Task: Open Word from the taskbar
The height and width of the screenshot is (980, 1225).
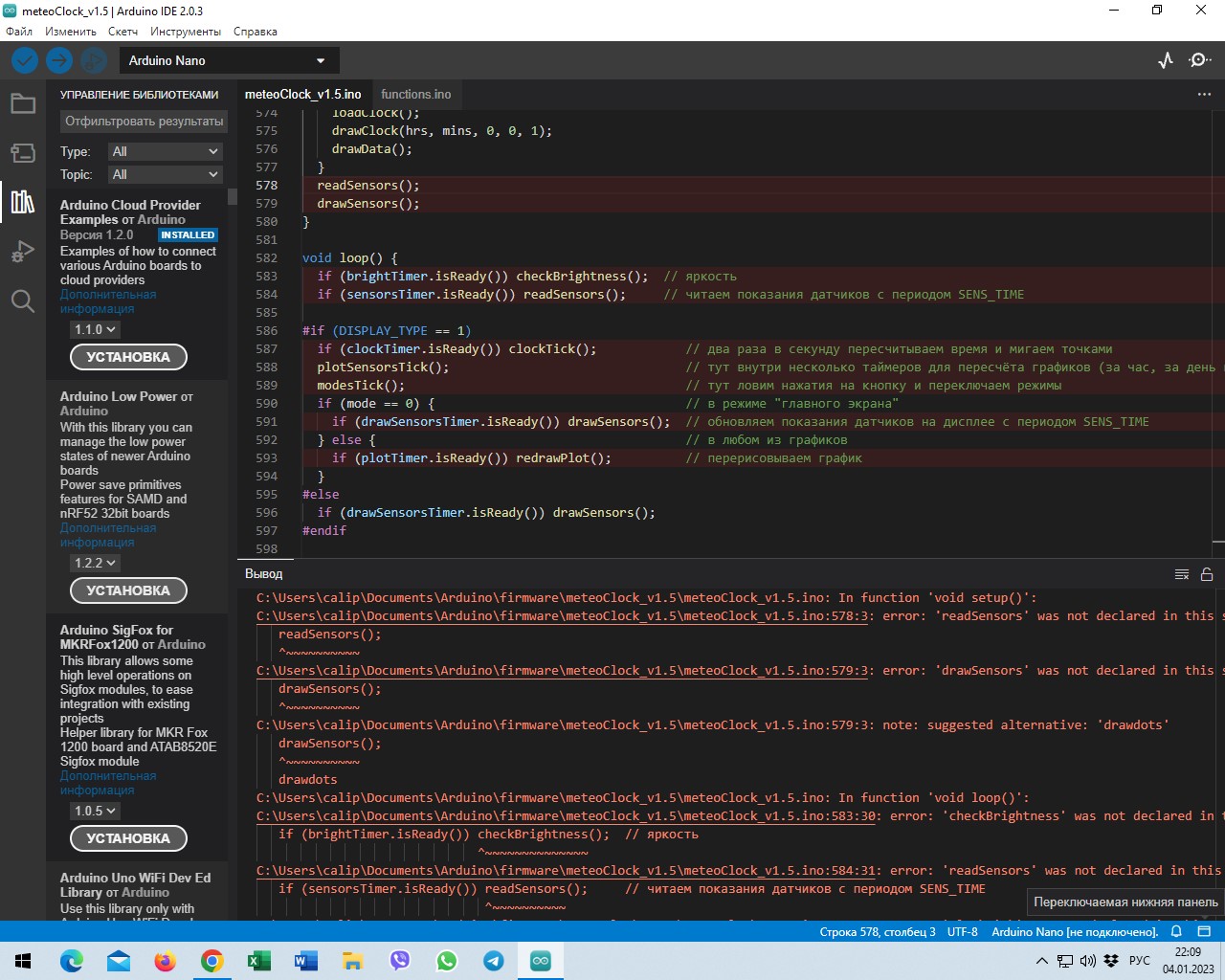Action: 306,961
